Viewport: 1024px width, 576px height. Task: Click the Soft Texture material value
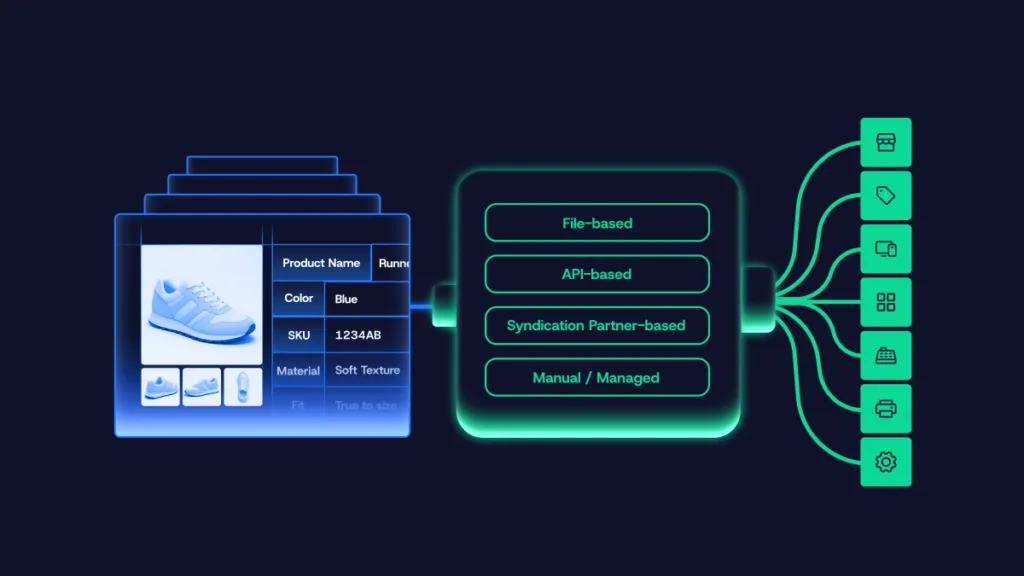[x=366, y=370]
